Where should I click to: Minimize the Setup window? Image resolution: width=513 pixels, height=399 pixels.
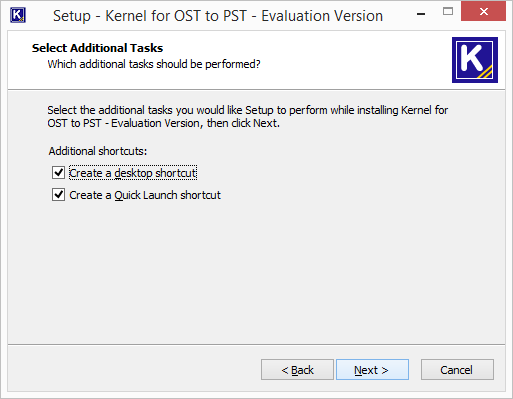421,14
